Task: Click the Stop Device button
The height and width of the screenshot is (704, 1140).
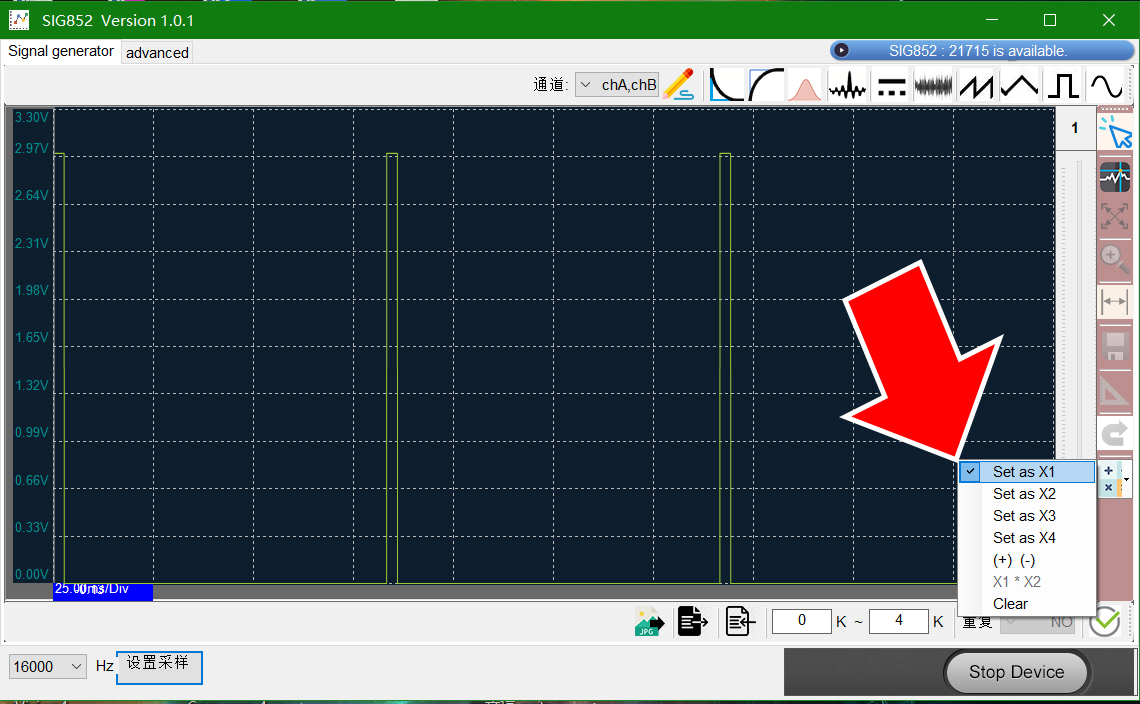Action: click(x=1016, y=672)
